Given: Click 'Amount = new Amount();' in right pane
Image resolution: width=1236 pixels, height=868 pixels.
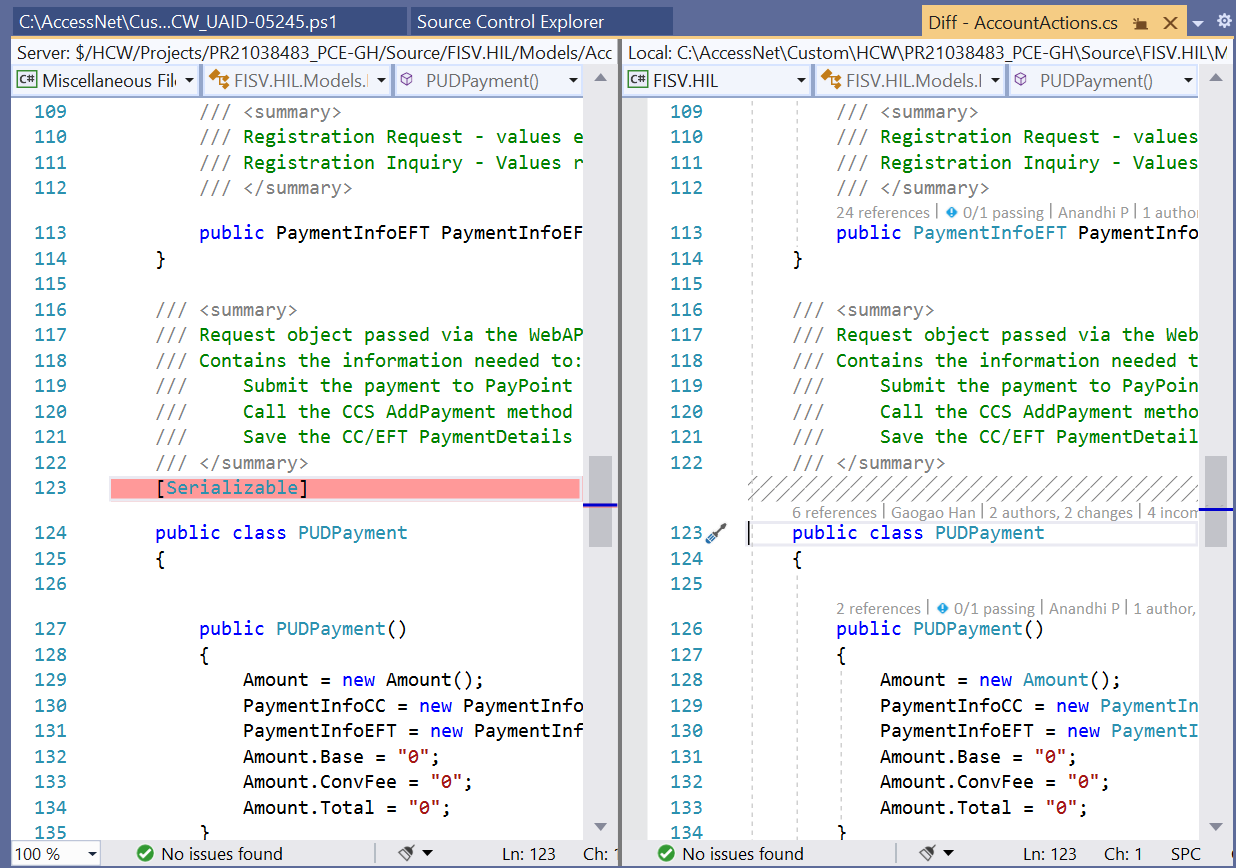Looking at the screenshot, I should [1000, 680].
